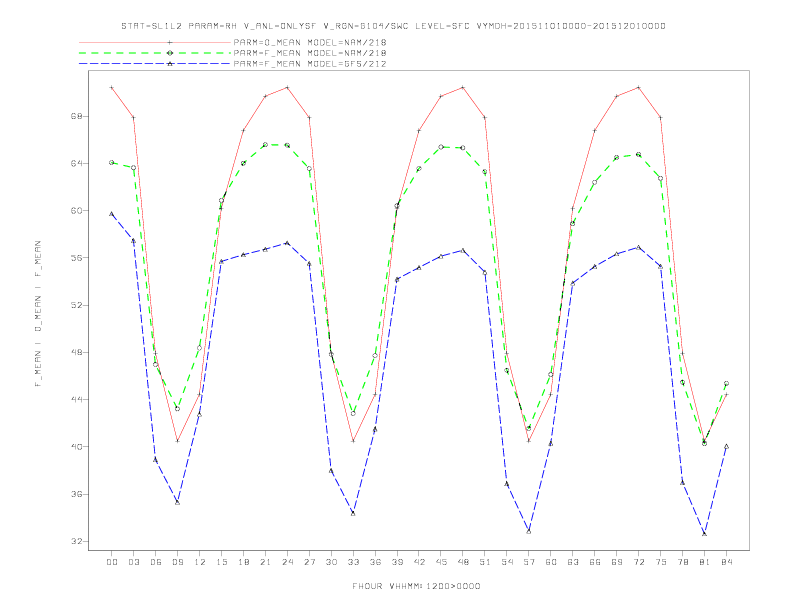This screenshot has width=792, height=612.
Task: Click y-axis tick label 40
Action: [x=77, y=447]
